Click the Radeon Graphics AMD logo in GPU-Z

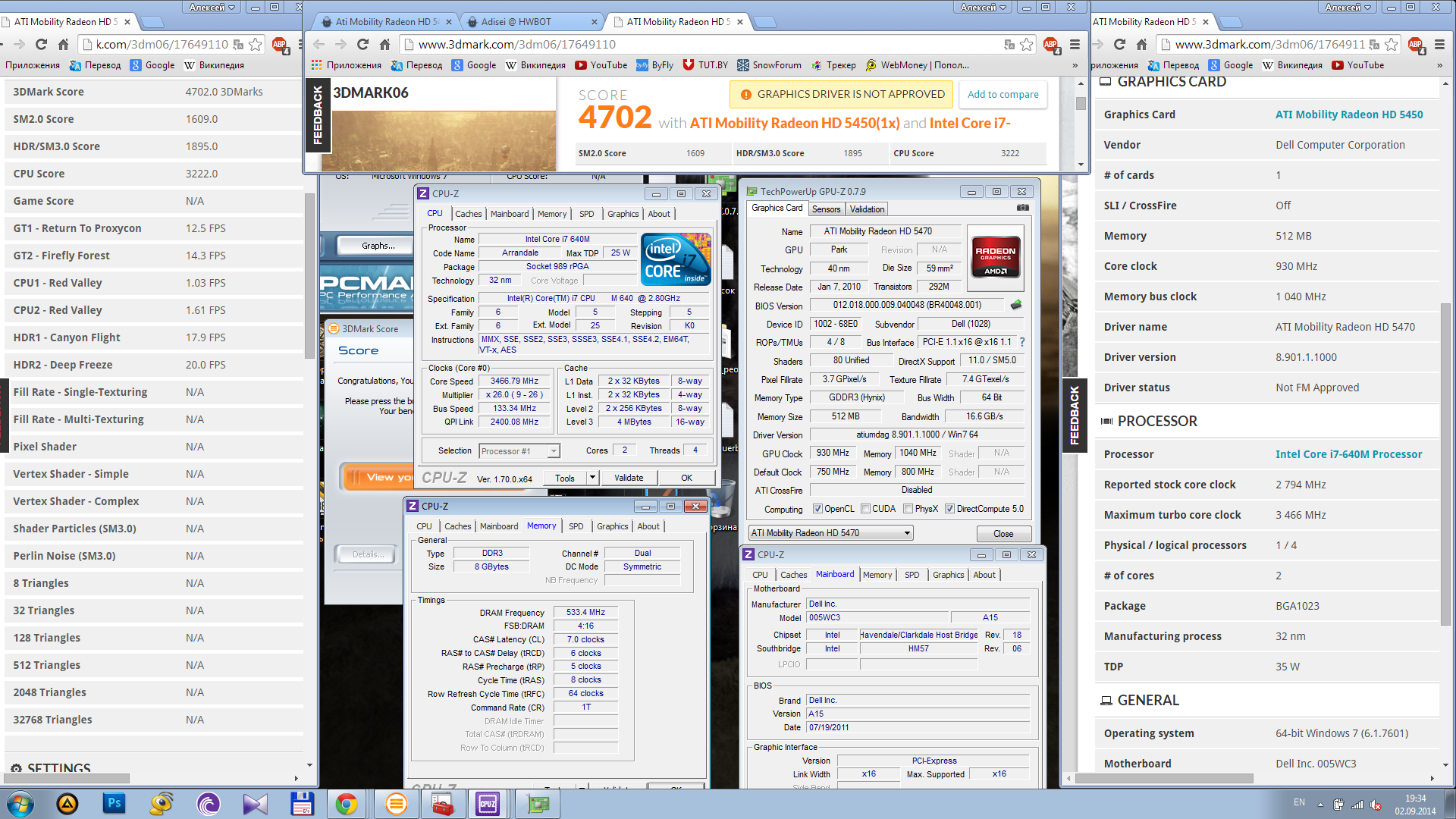click(995, 258)
